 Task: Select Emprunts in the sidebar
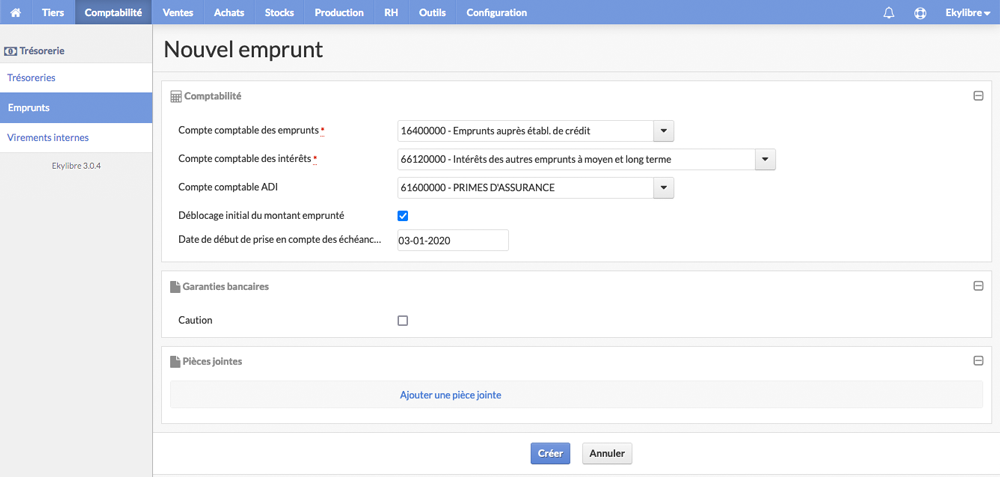click(76, 108)
